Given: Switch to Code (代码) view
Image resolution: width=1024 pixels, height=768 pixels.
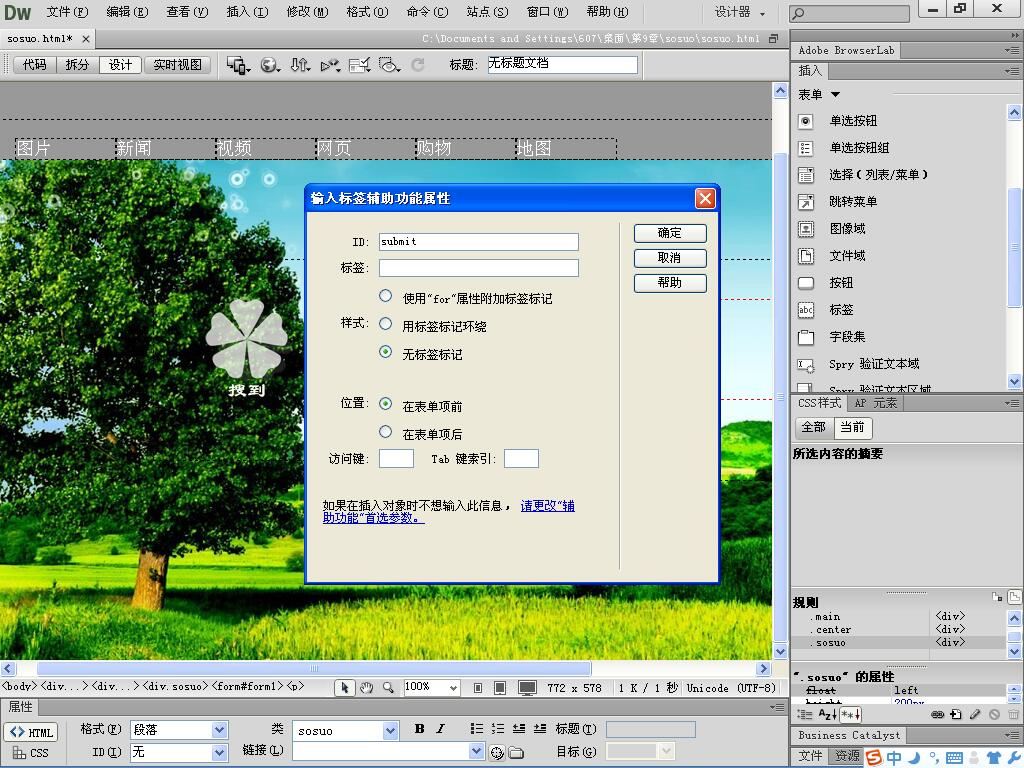Looking at the screenshot, I should (x=35, y=65).
